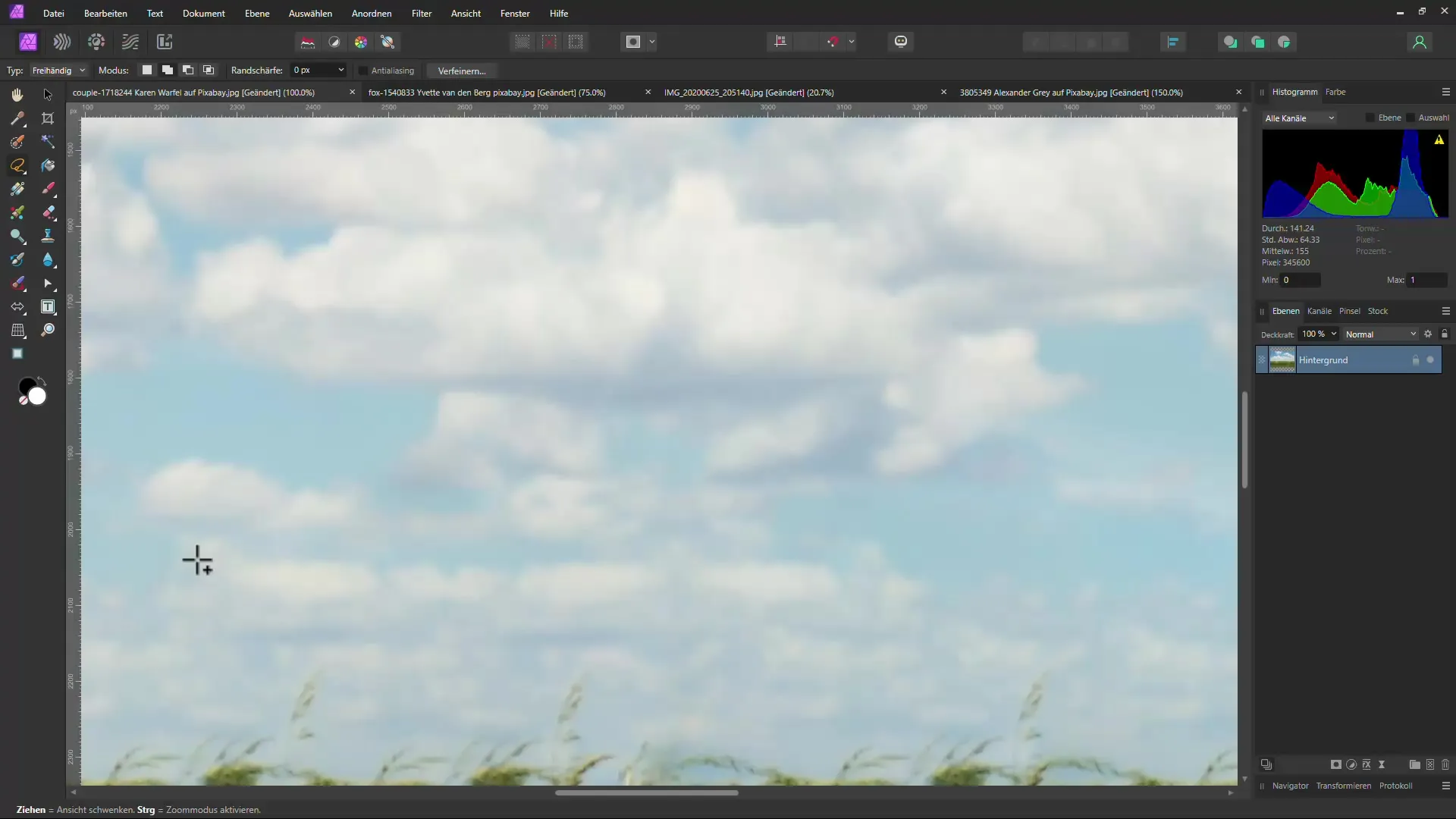Switch to the Kanäle tab
Viewport: 1456px width, 819px height.
pos(1319,311)
